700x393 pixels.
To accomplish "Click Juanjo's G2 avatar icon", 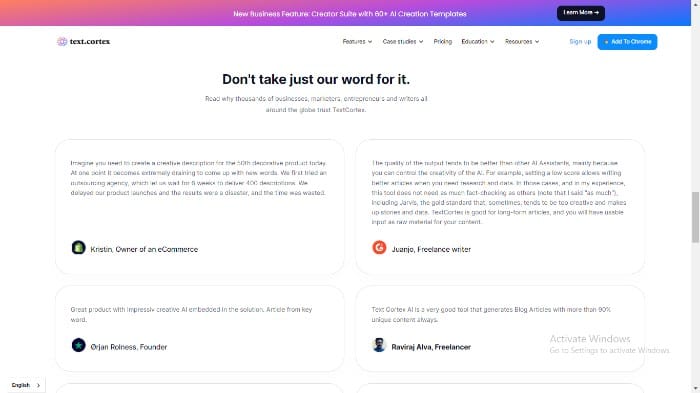I will point(379,247).
